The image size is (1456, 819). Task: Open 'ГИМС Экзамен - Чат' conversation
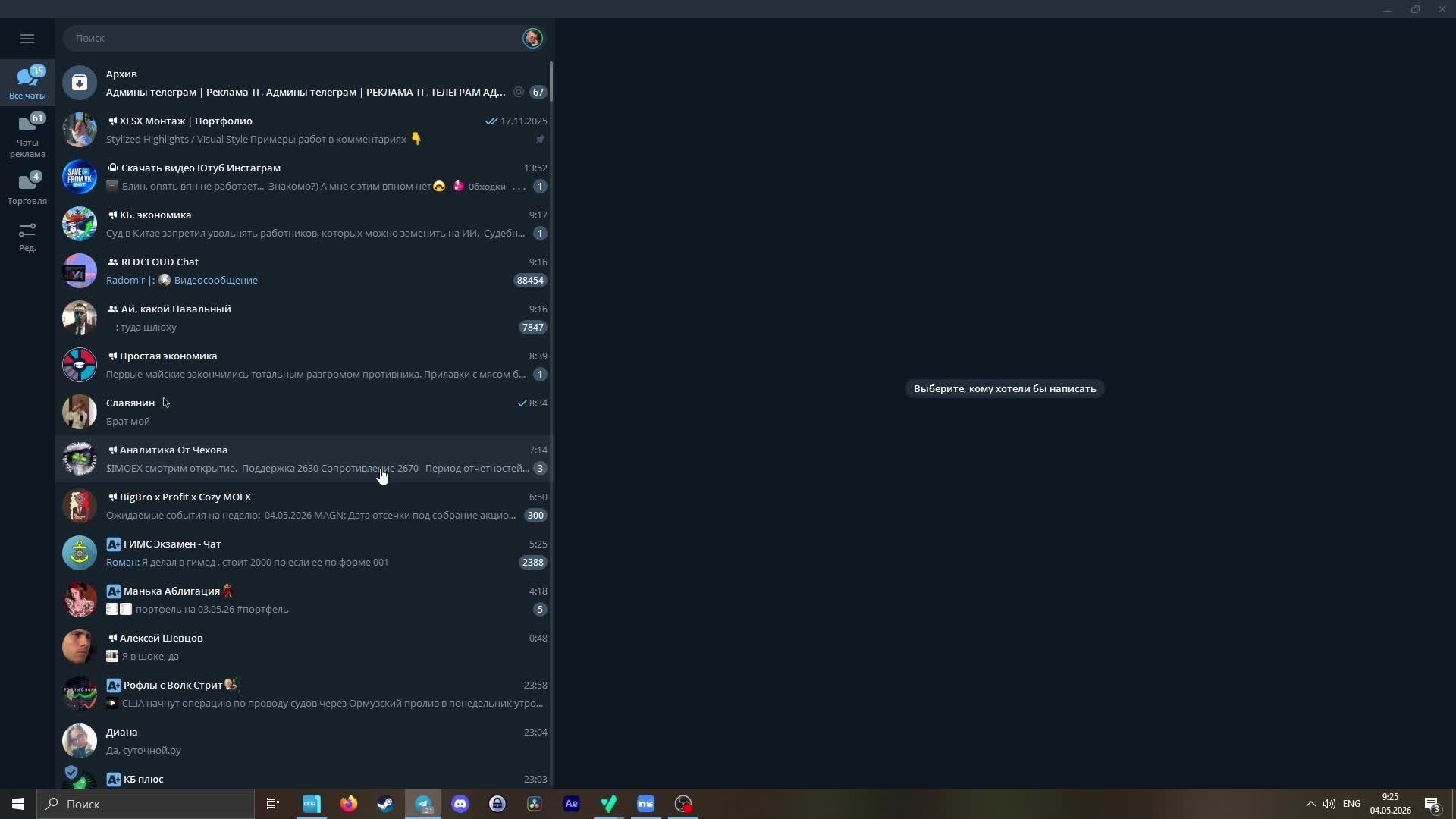click(304, 553)
